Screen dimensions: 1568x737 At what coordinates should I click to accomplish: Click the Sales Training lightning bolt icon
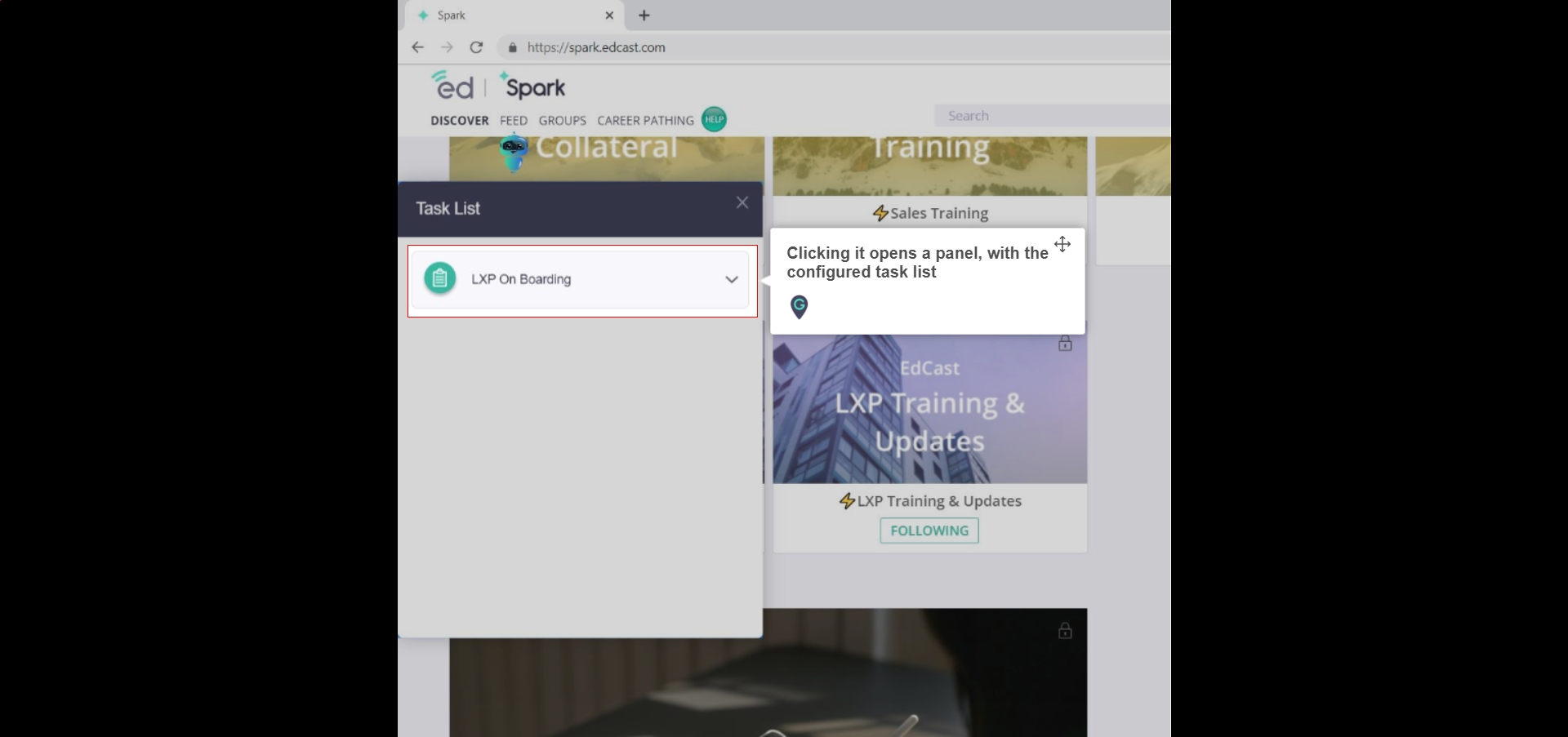coord(880,213)
